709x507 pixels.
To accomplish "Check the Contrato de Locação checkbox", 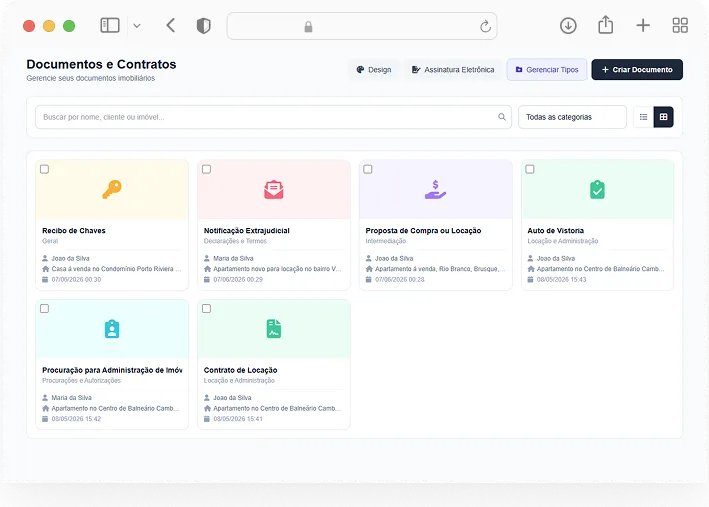I will point(206,308).
